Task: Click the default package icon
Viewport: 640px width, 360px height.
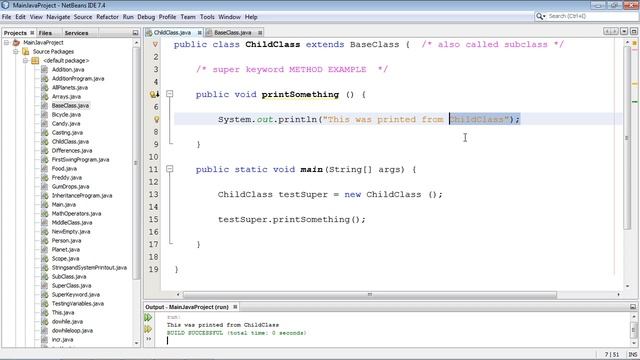Action: click(x=35, y=60)
